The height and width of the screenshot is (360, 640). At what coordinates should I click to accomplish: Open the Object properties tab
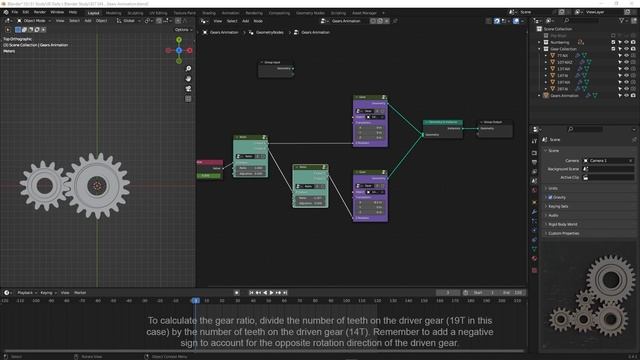(x=534, y=202)
